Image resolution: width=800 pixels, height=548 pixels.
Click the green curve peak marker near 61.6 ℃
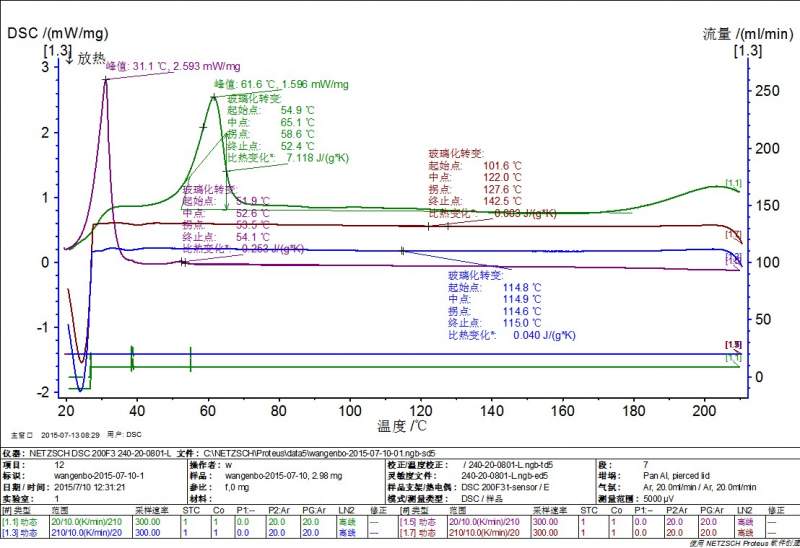click(214, 96)
